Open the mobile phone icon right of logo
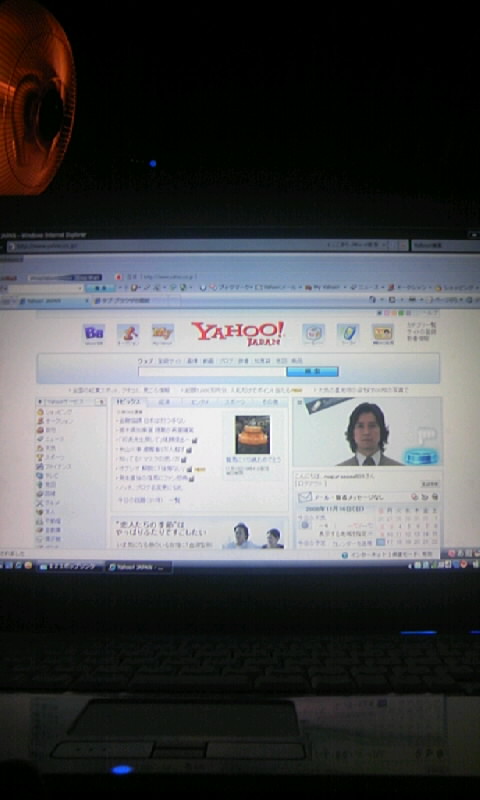480x800 pixels. [x=348, y=334]
